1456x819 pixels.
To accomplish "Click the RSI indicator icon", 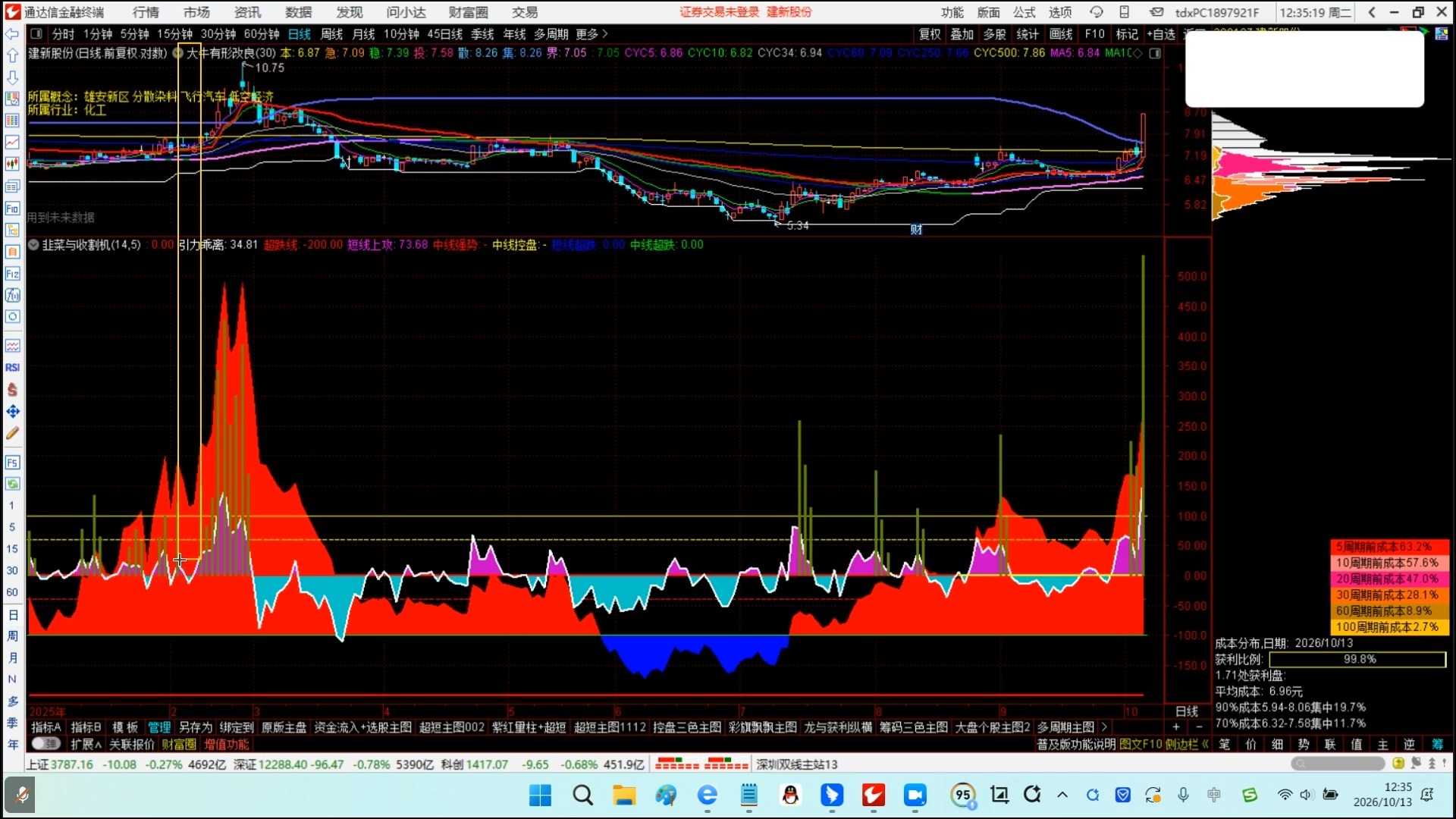I will point(12,368).
